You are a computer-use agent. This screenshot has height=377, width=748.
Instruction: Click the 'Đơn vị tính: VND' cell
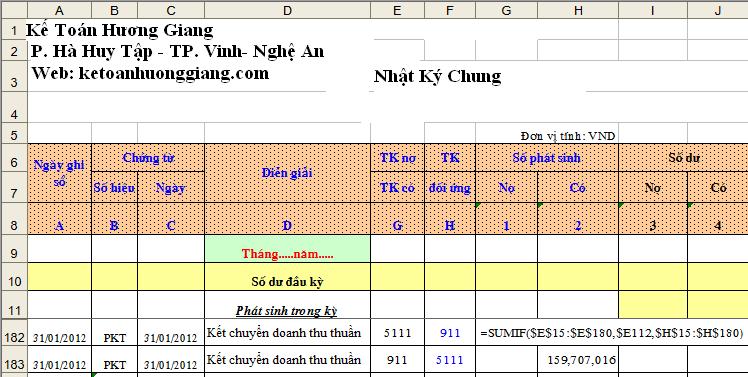pyautogui.click(x=568, y=136)
